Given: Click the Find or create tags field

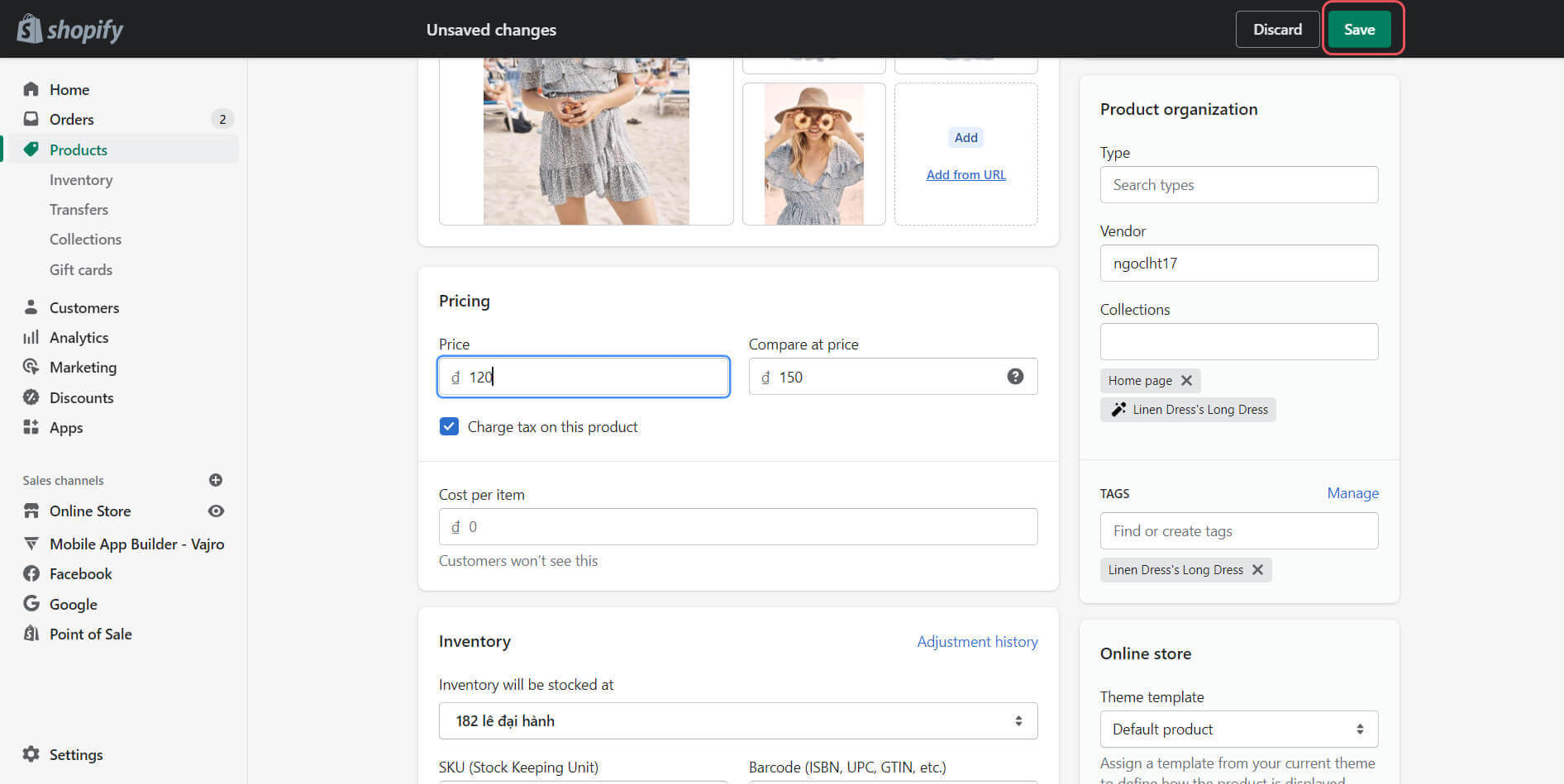Looking at the screenshot, I should [x=1239, y=530].
